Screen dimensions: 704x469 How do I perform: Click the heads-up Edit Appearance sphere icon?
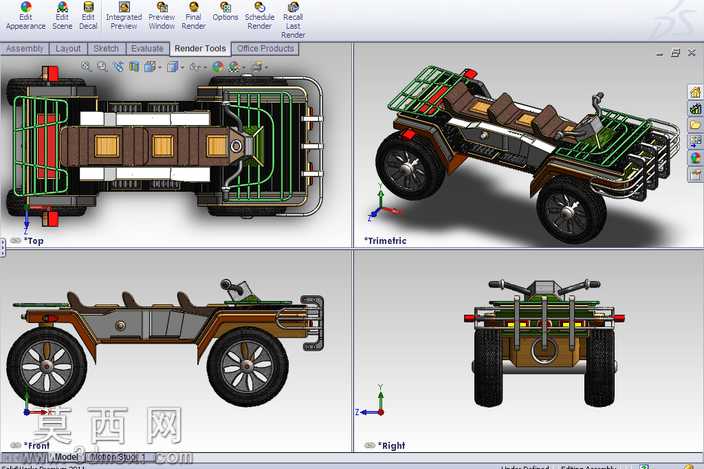coord(218,67)
